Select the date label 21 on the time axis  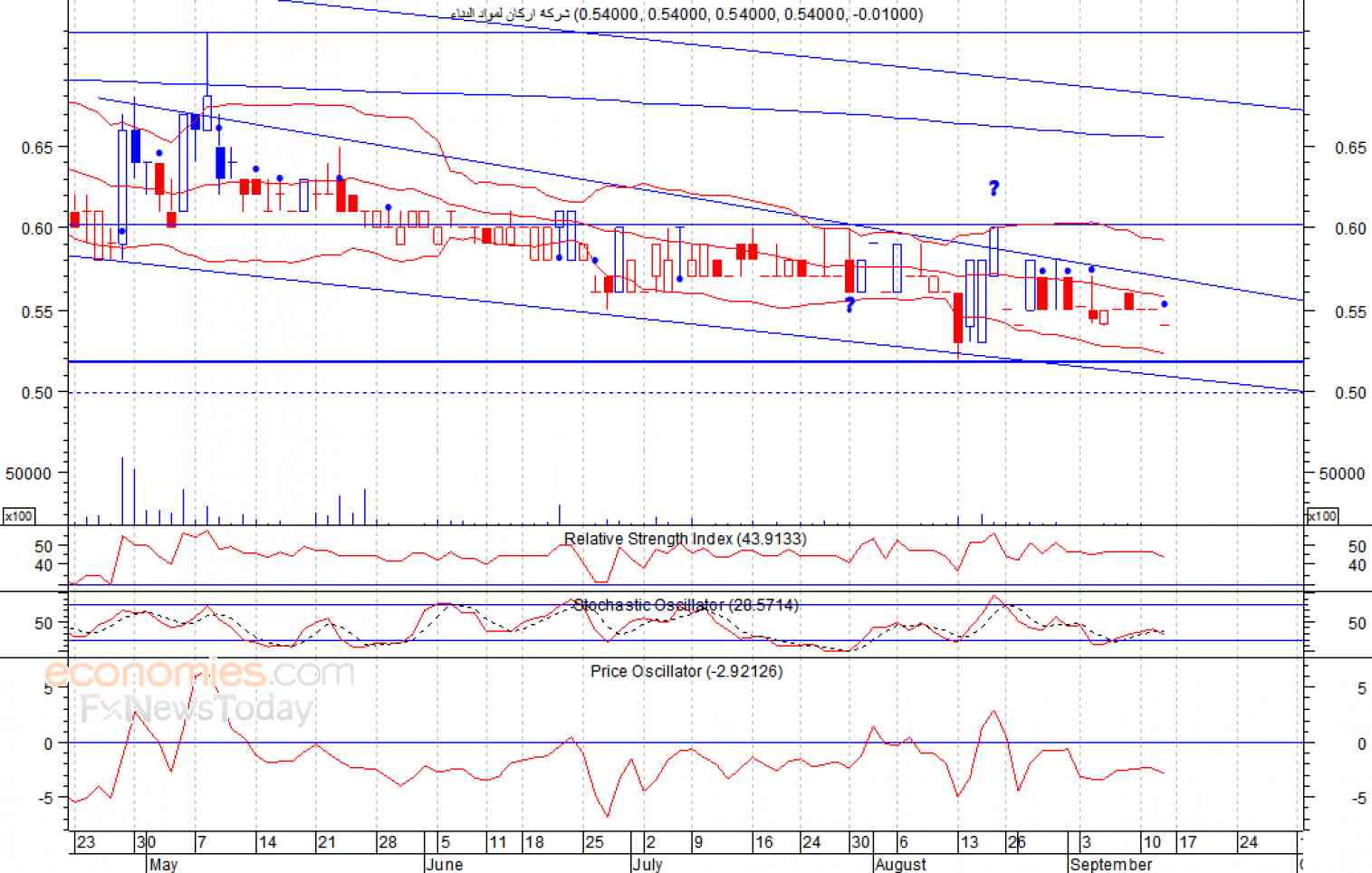[x=326, y=842]
